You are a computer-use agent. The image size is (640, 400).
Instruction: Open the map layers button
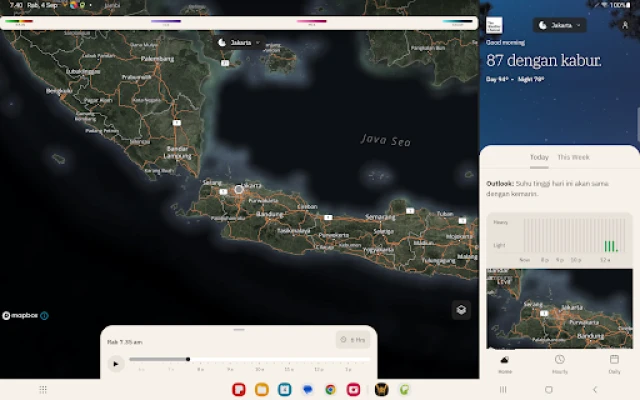[460, 310]
